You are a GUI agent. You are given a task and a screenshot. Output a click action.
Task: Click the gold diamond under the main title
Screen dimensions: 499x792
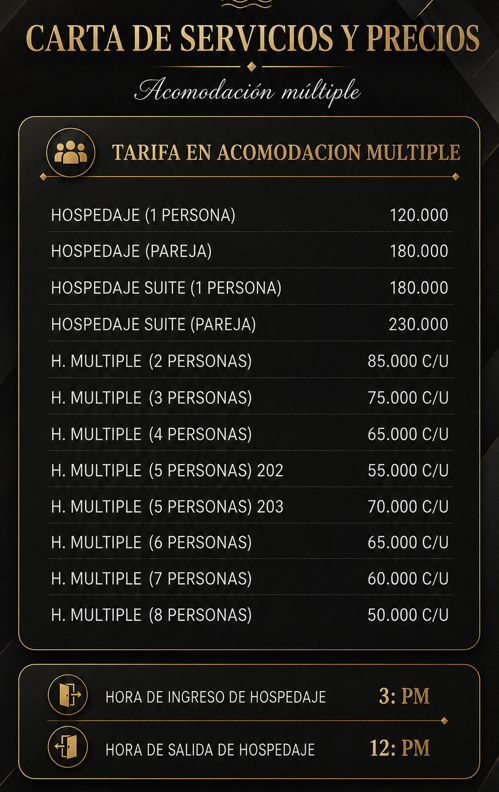click(251, 66)
